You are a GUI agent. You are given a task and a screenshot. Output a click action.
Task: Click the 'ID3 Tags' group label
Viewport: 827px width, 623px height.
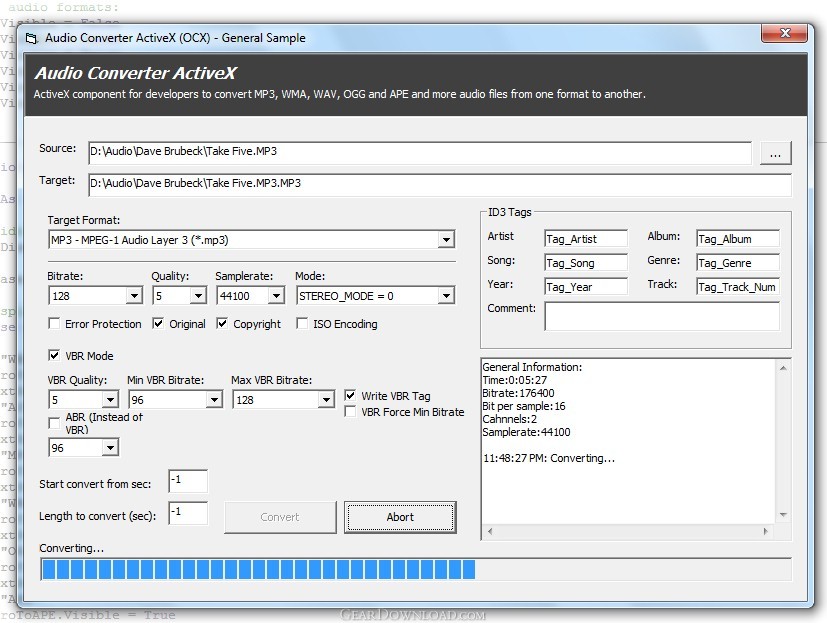pyautogui.click(x=510, y=212)
